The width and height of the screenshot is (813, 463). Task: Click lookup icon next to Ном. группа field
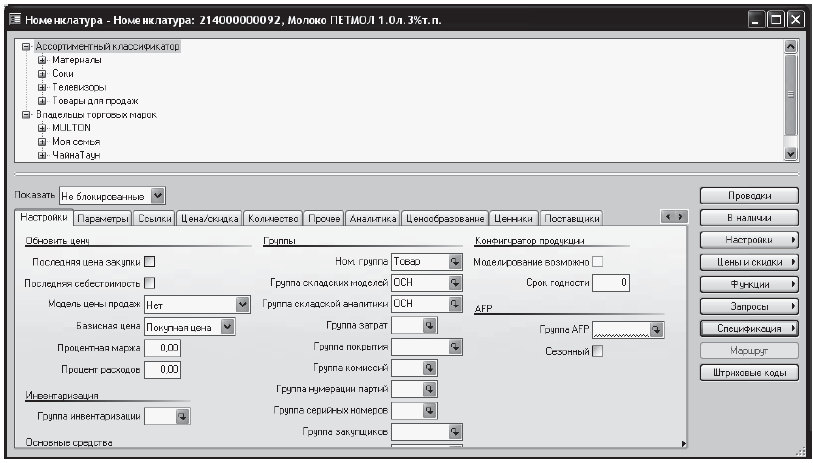[x=455, y=262]
